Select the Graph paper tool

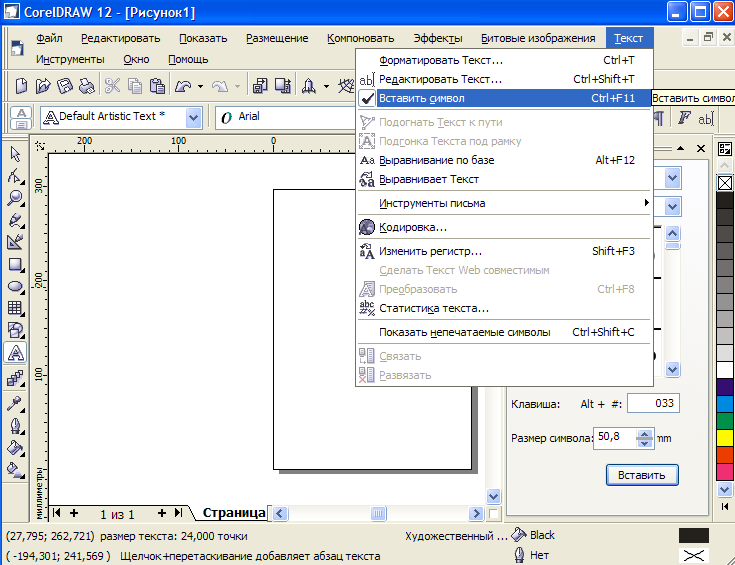(x=15, y=309)
